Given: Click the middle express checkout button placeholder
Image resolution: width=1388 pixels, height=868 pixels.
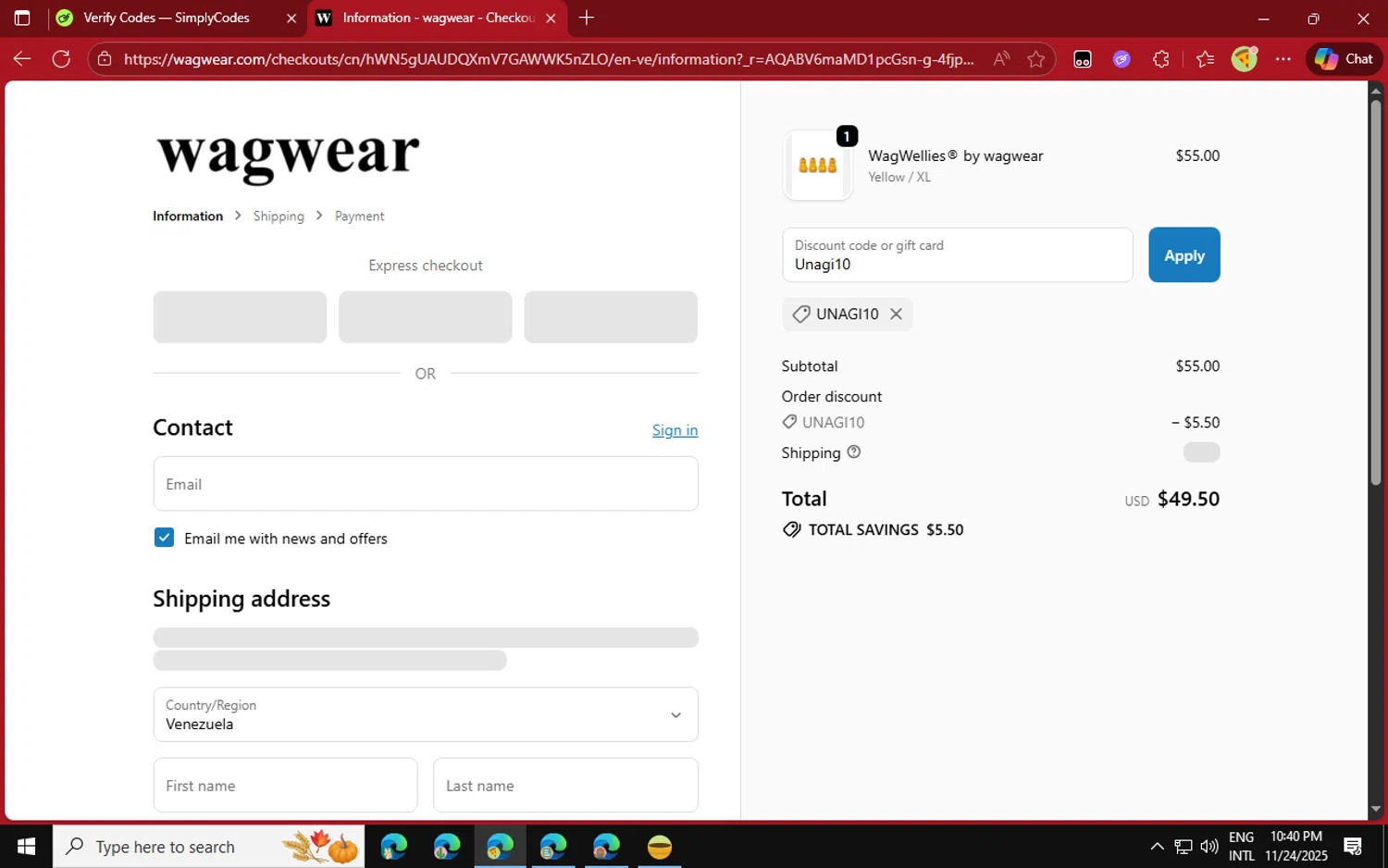Looking at the screenshot, I should (x=426, y=317).
